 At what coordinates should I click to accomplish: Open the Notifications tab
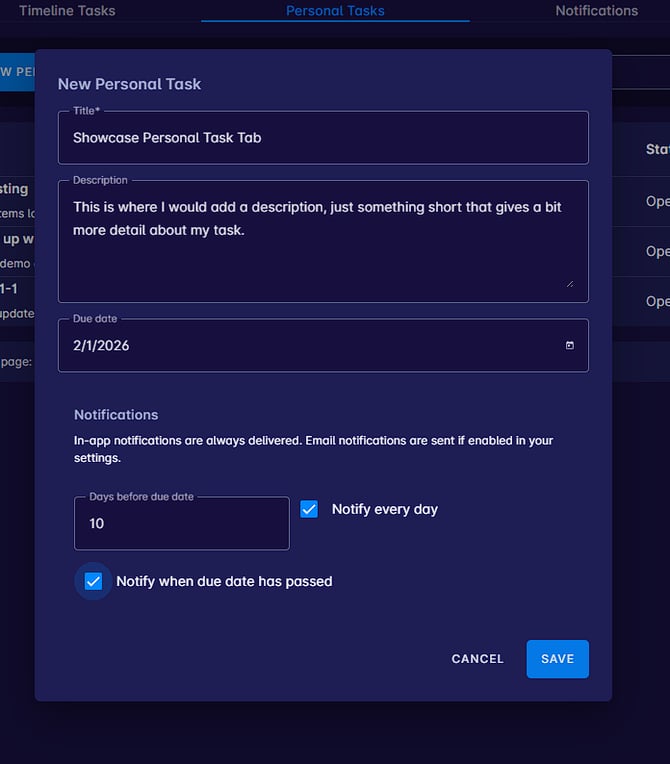(x=596, y=11)
